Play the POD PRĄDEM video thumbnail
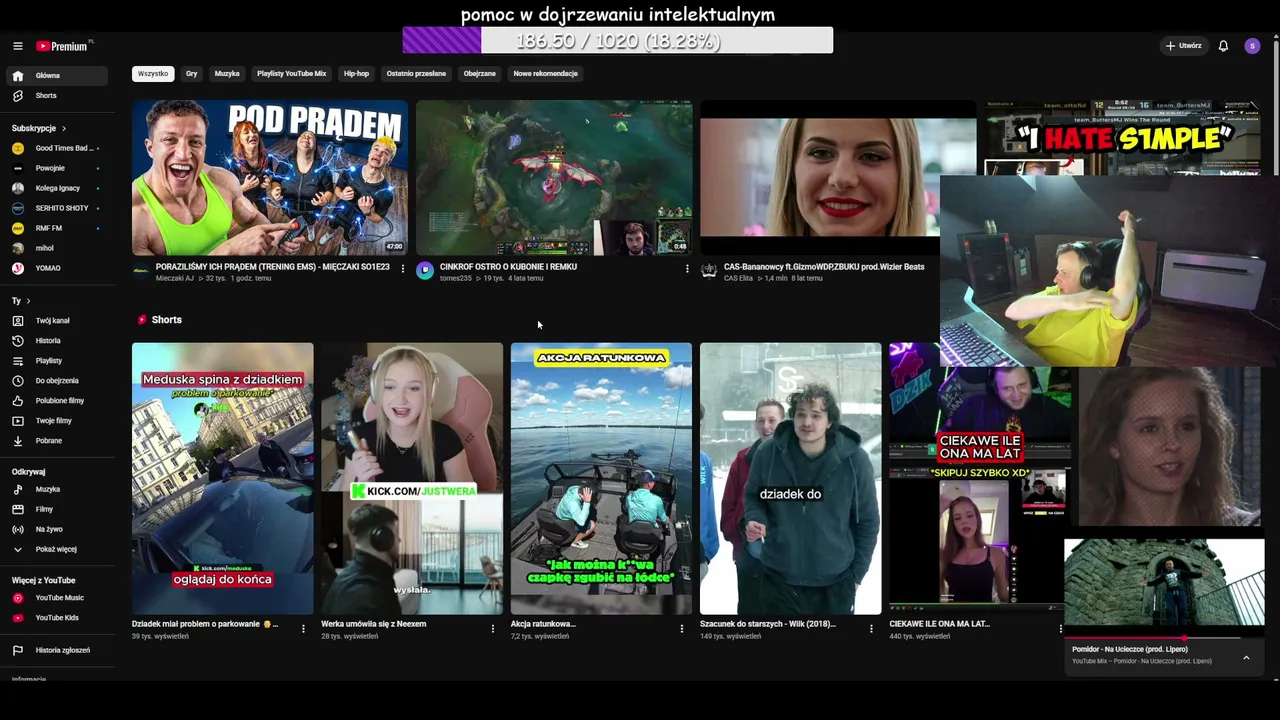Screen dimensions: 1280x720 (270, 178)
